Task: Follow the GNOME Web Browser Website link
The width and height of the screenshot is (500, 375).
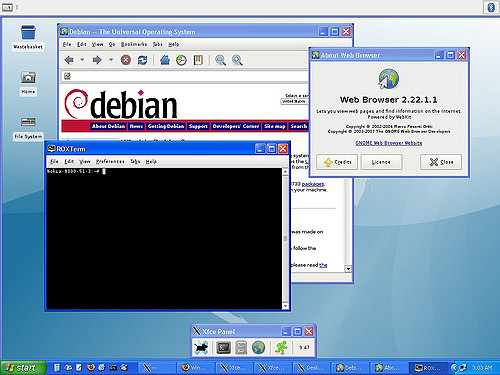Action: pos(389,143)
